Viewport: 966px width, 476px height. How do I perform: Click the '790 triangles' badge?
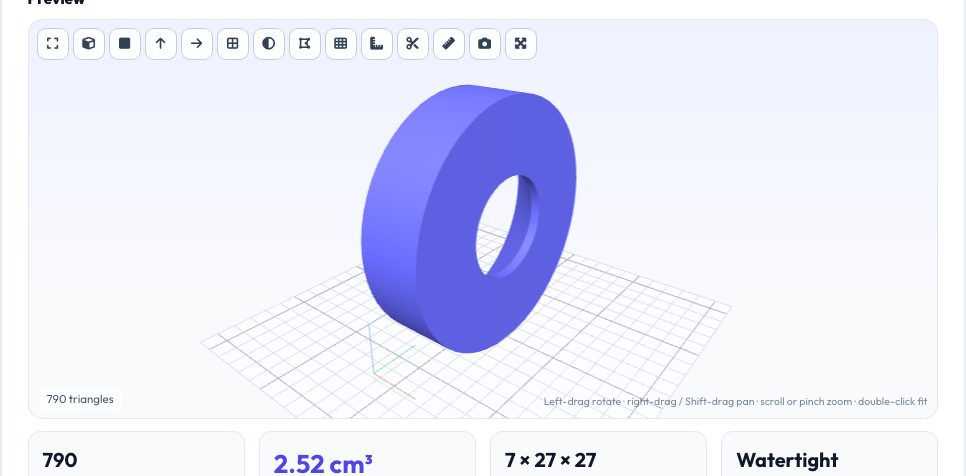pos(80,399)
